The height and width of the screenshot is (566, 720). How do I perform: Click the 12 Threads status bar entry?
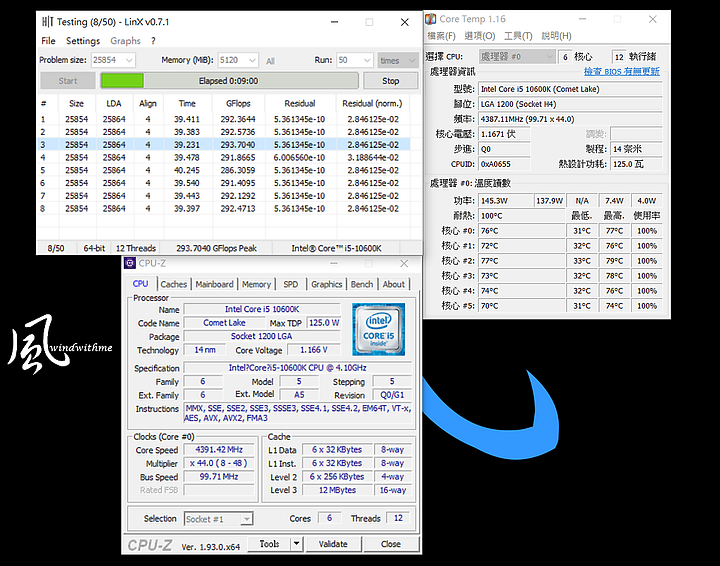click(x=136, y=248)
